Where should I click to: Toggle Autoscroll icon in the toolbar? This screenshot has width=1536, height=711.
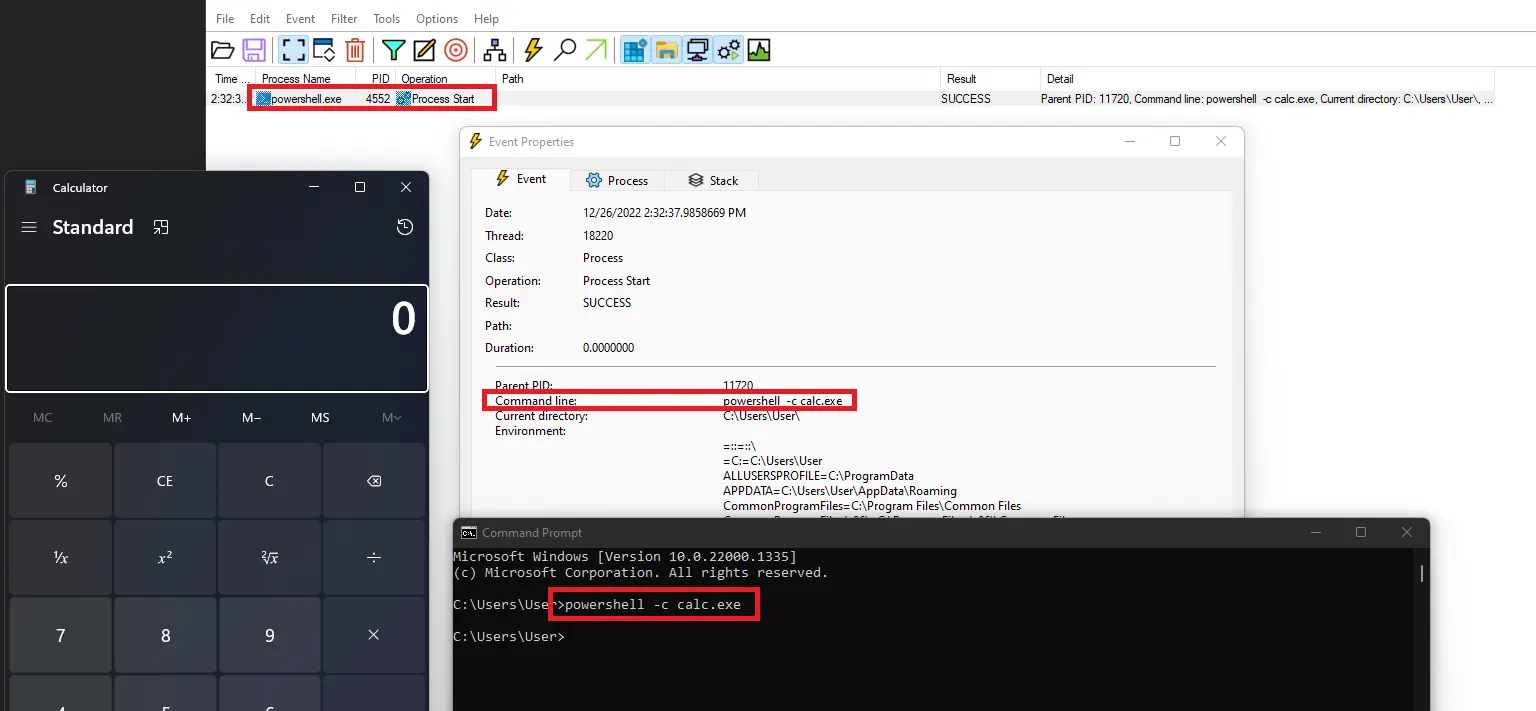coord(323,50)
